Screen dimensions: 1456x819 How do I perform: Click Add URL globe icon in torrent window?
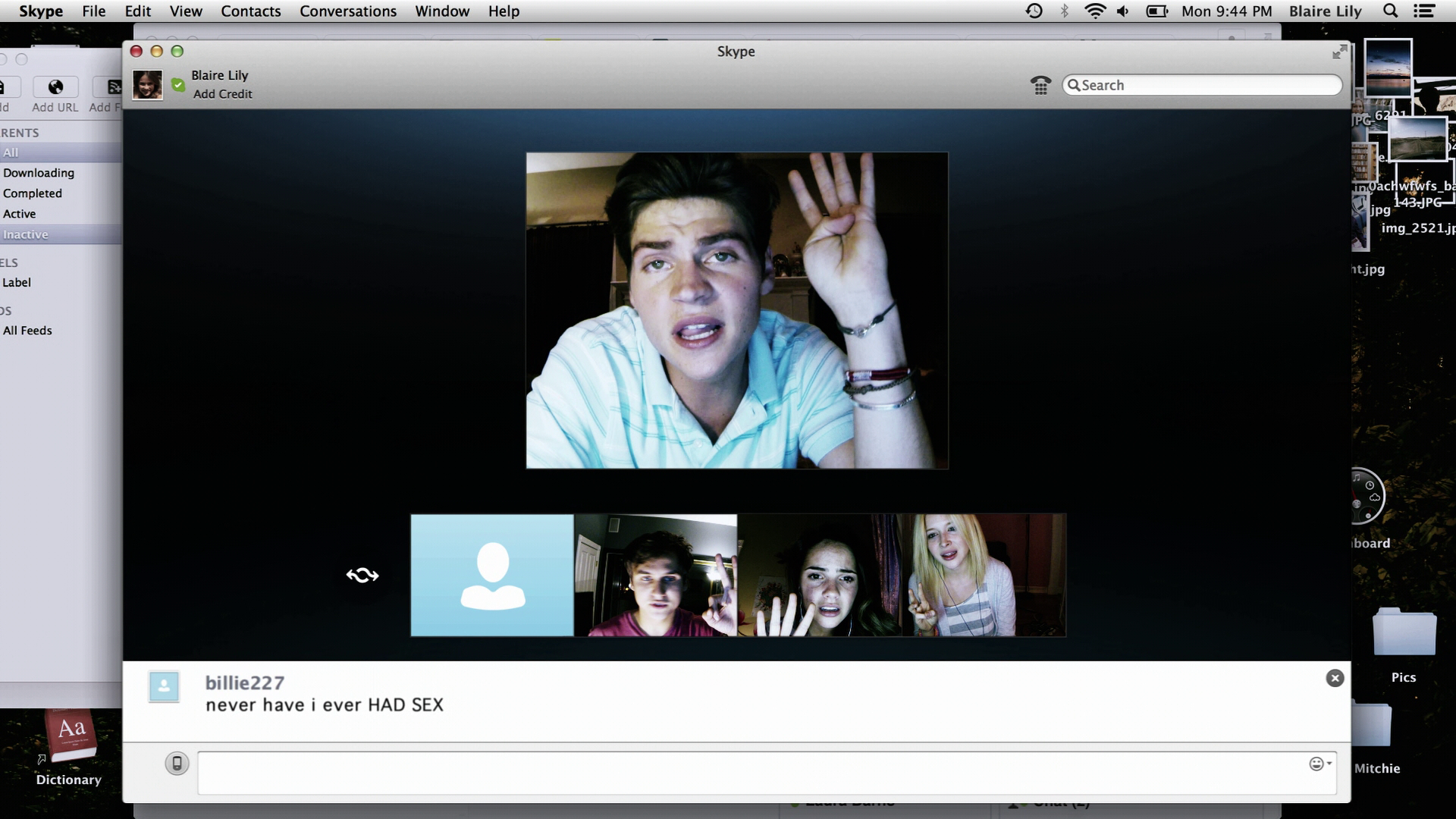[x=55, y=87]
